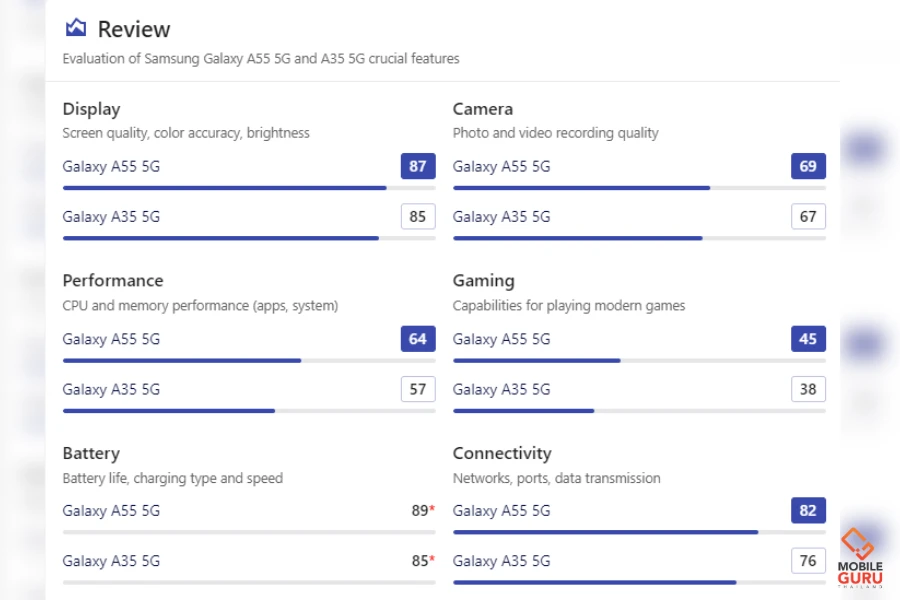900x600 pixels.
Task: Click the Galaxy A35 Camera score 67
Action: tap(808, 216)
